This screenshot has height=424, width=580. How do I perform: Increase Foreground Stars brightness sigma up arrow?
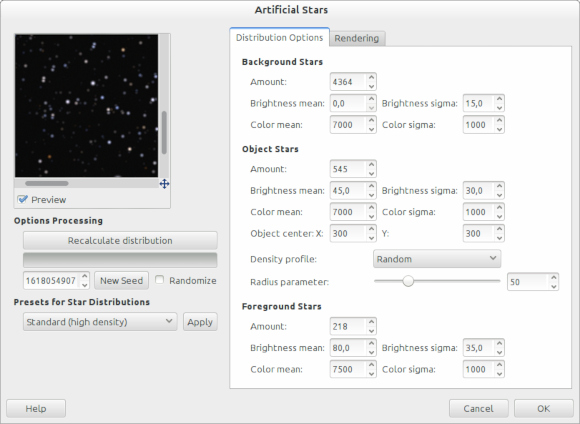[x=499, y=343]
